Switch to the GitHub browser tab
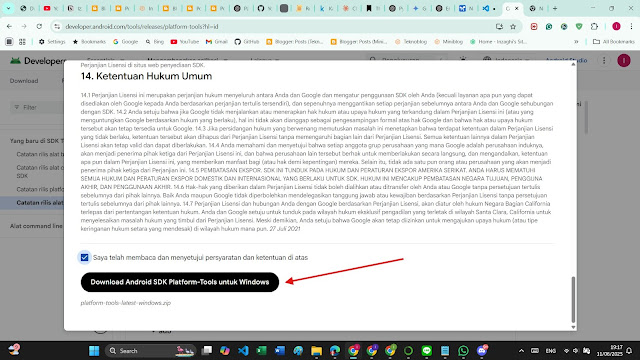Screen dimensions: 640x360 [x=264, y=8]
